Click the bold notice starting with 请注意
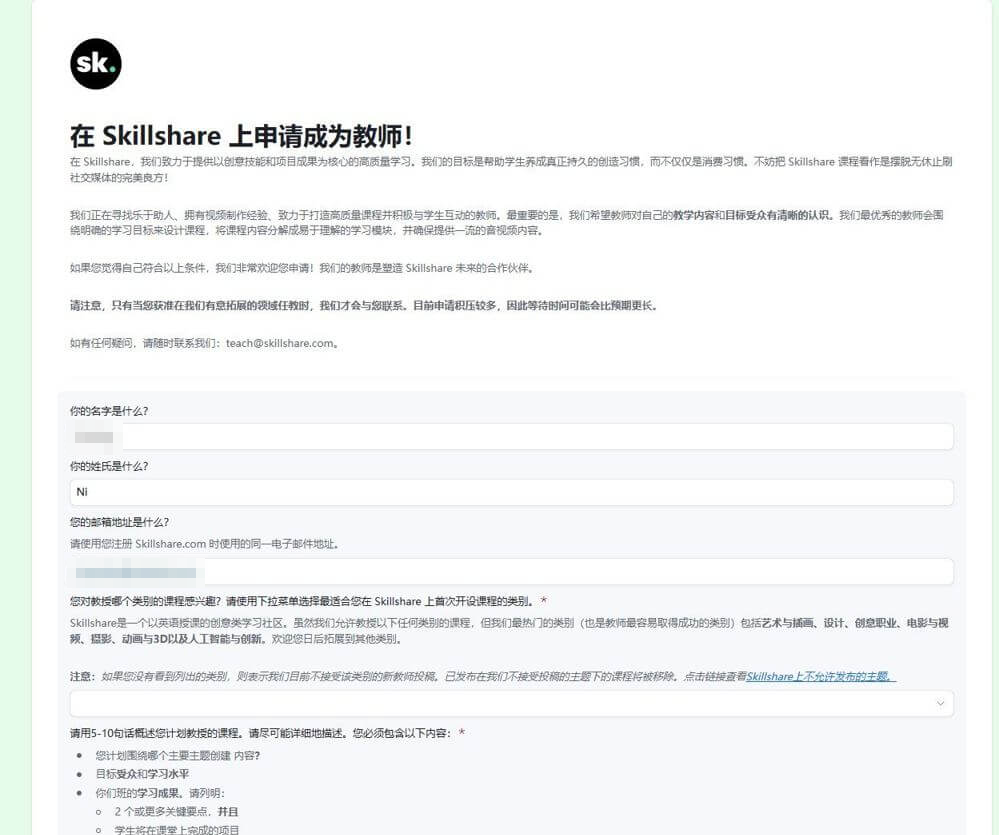This screenshot has height=835, width=999. [363, 306]
